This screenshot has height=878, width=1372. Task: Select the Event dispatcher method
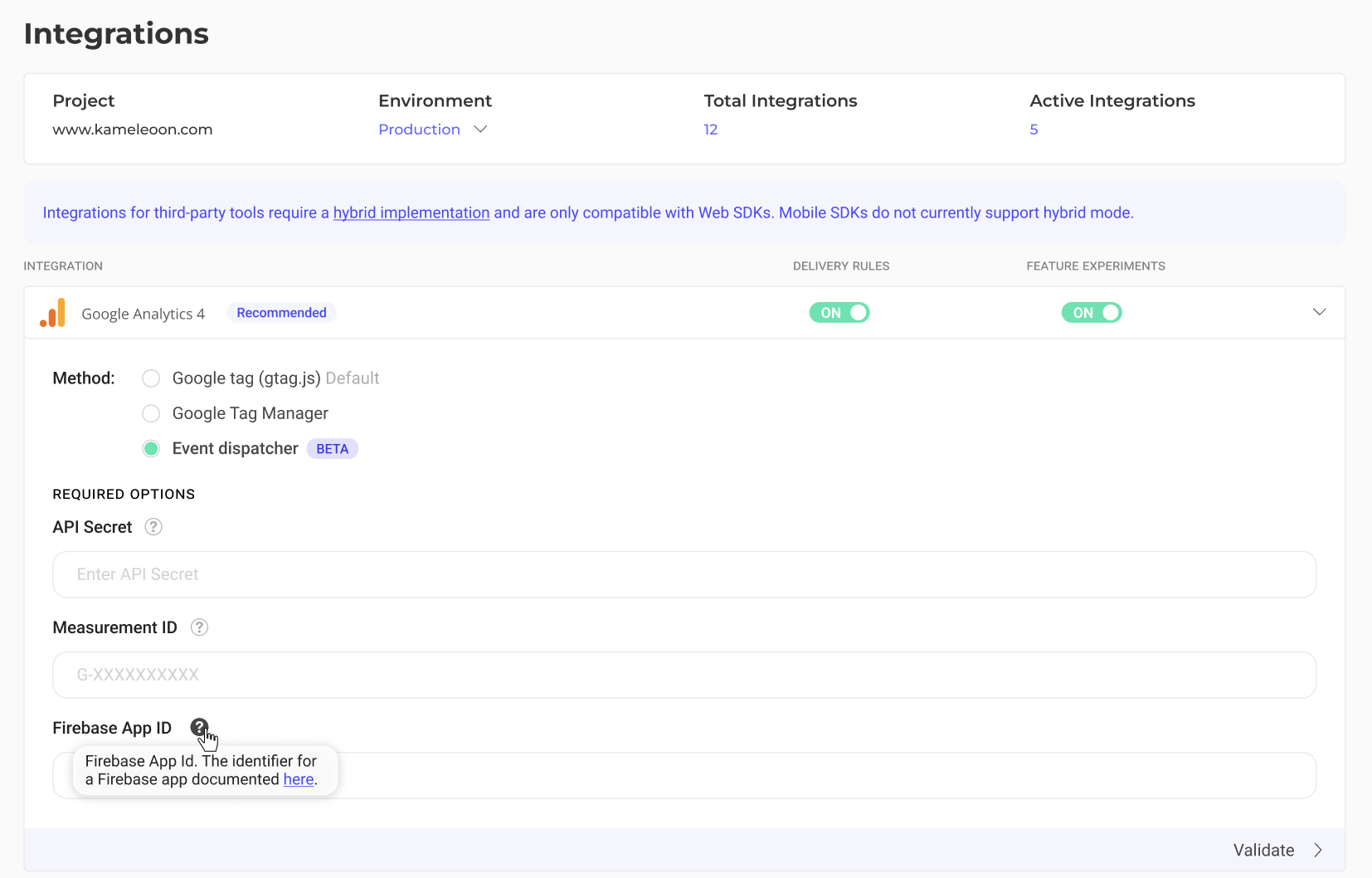pyautogui.click(x=151, y=449)
